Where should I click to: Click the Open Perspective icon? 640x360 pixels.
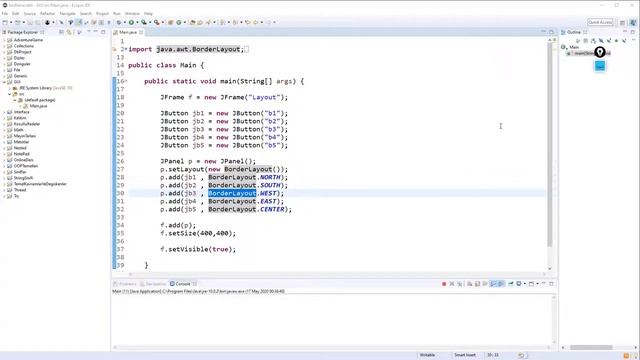pyautogui.click(x=622, y=22)
